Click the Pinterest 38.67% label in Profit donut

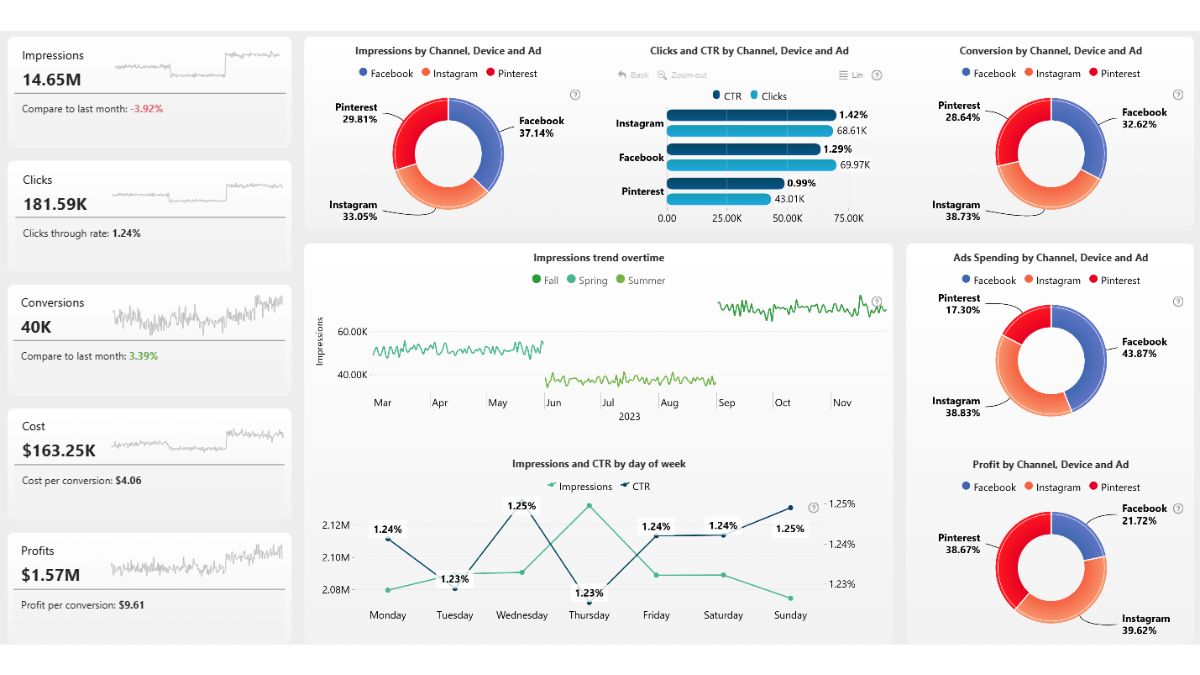[x=960, y=544]
